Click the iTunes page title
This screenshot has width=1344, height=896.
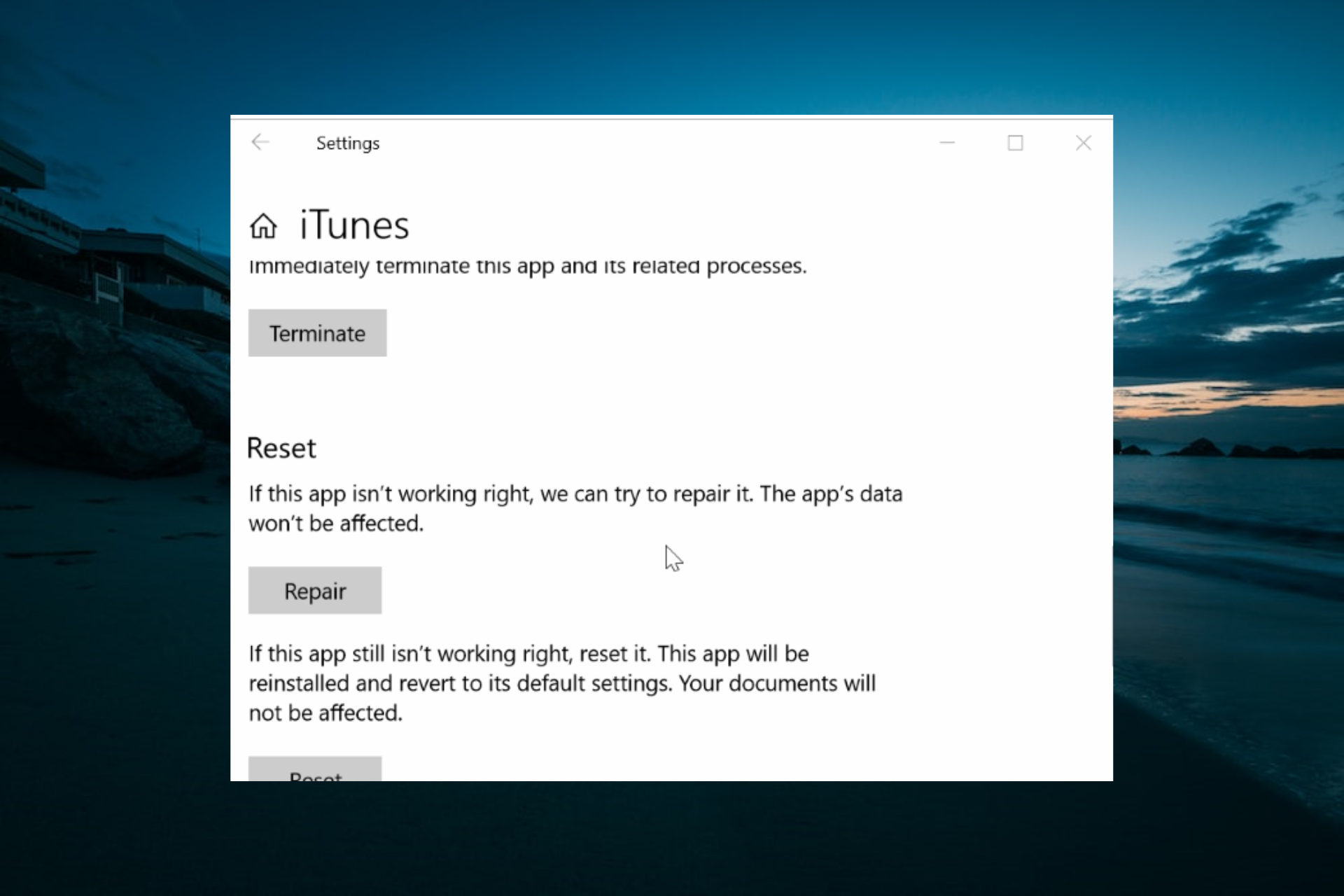point(354,225)
